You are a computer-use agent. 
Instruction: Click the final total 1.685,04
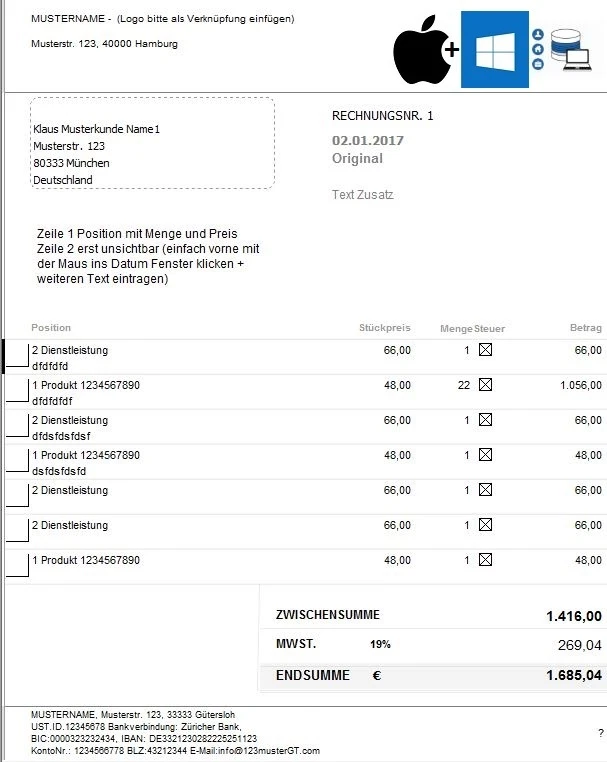tap(574, 675)
